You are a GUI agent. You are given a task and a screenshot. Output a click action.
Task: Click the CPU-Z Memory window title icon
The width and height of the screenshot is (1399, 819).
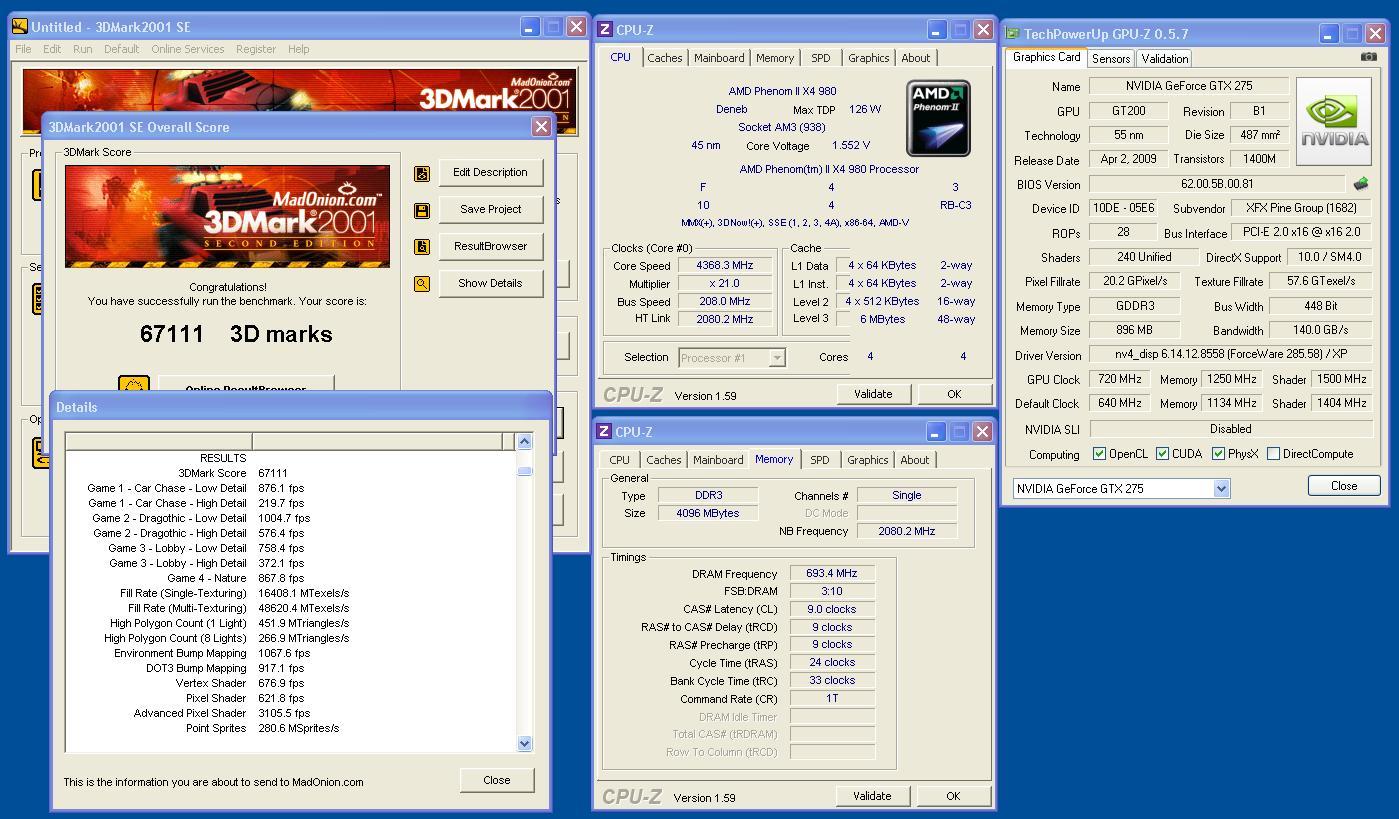pos(604,431)
